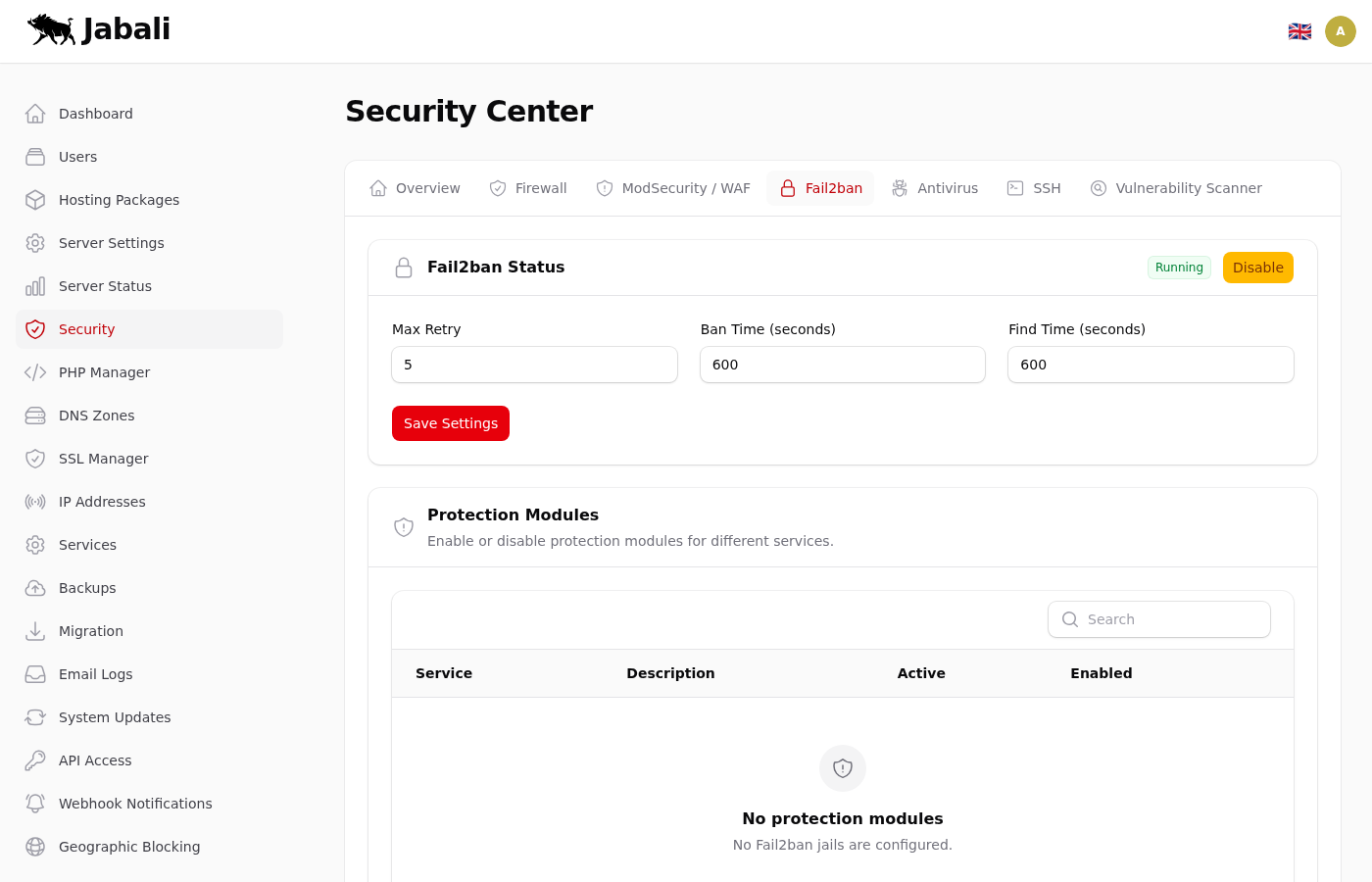Screen dimensions: 1372x882
Task: Focus the Ban Time seconds field
Action: (x=842, y=365)
